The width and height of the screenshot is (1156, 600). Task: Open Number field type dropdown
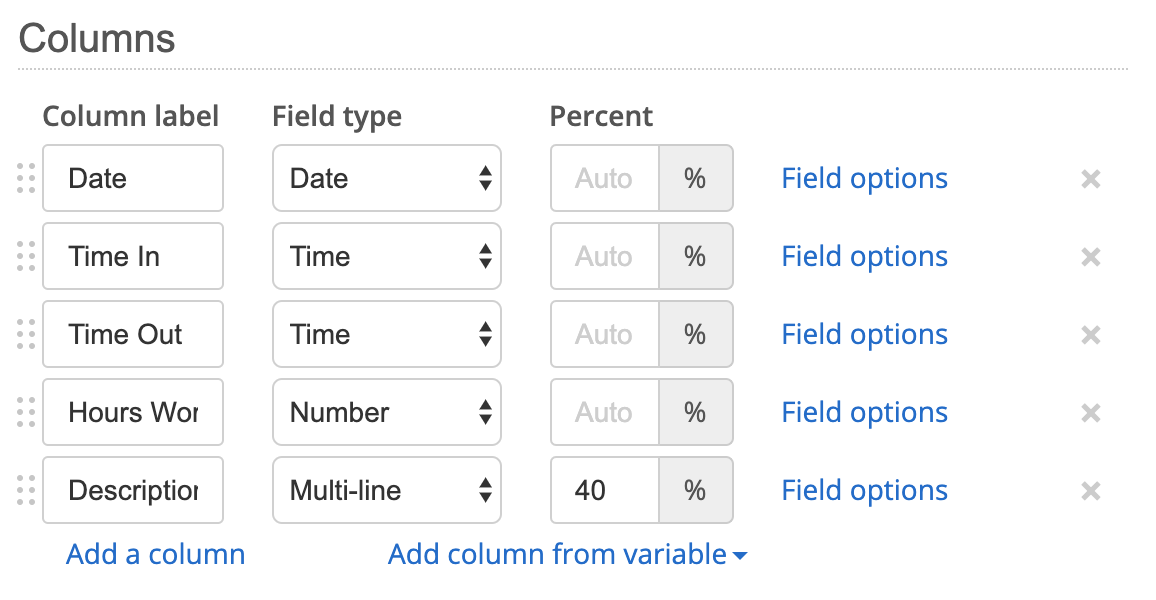click(386, 413)
